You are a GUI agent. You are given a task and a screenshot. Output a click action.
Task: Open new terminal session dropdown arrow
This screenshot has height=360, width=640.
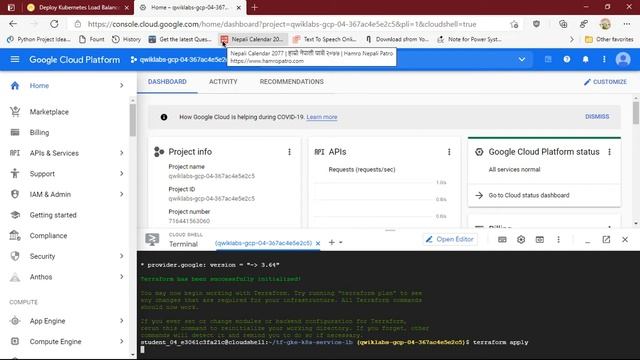pyautogui.click(x=341, y=242)
